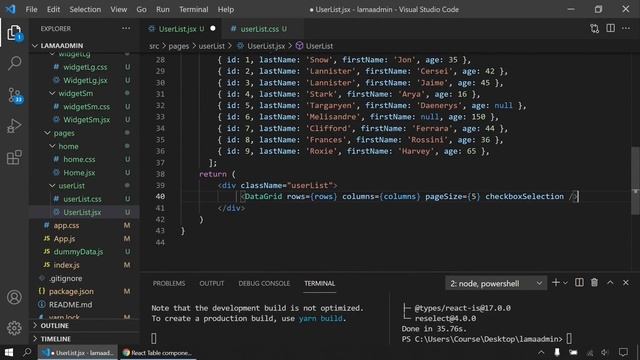Open the File menu
Viewport: 640px width, 360px height.
coord(31,9)
